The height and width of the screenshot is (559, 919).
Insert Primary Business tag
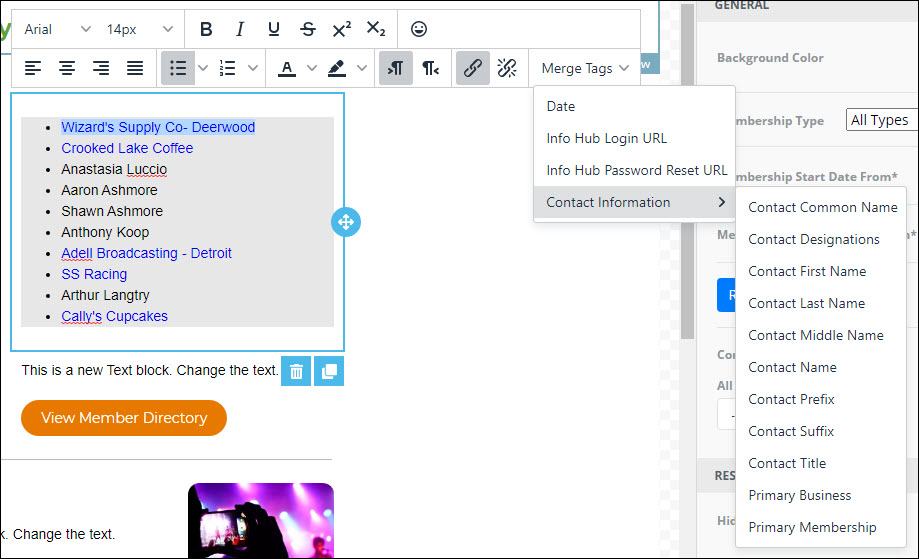821,495
